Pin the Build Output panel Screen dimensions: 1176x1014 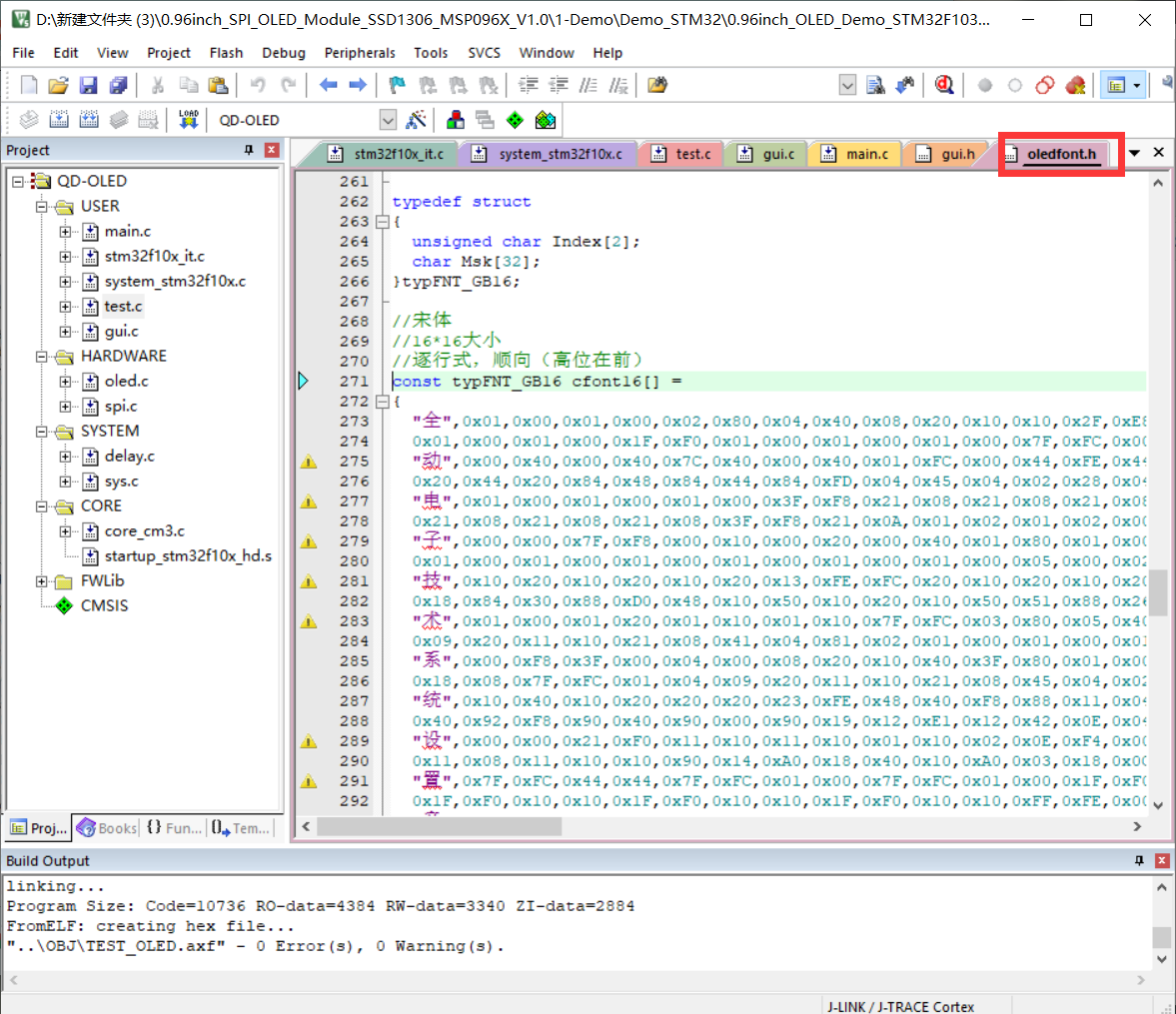tap(1139, 860)
